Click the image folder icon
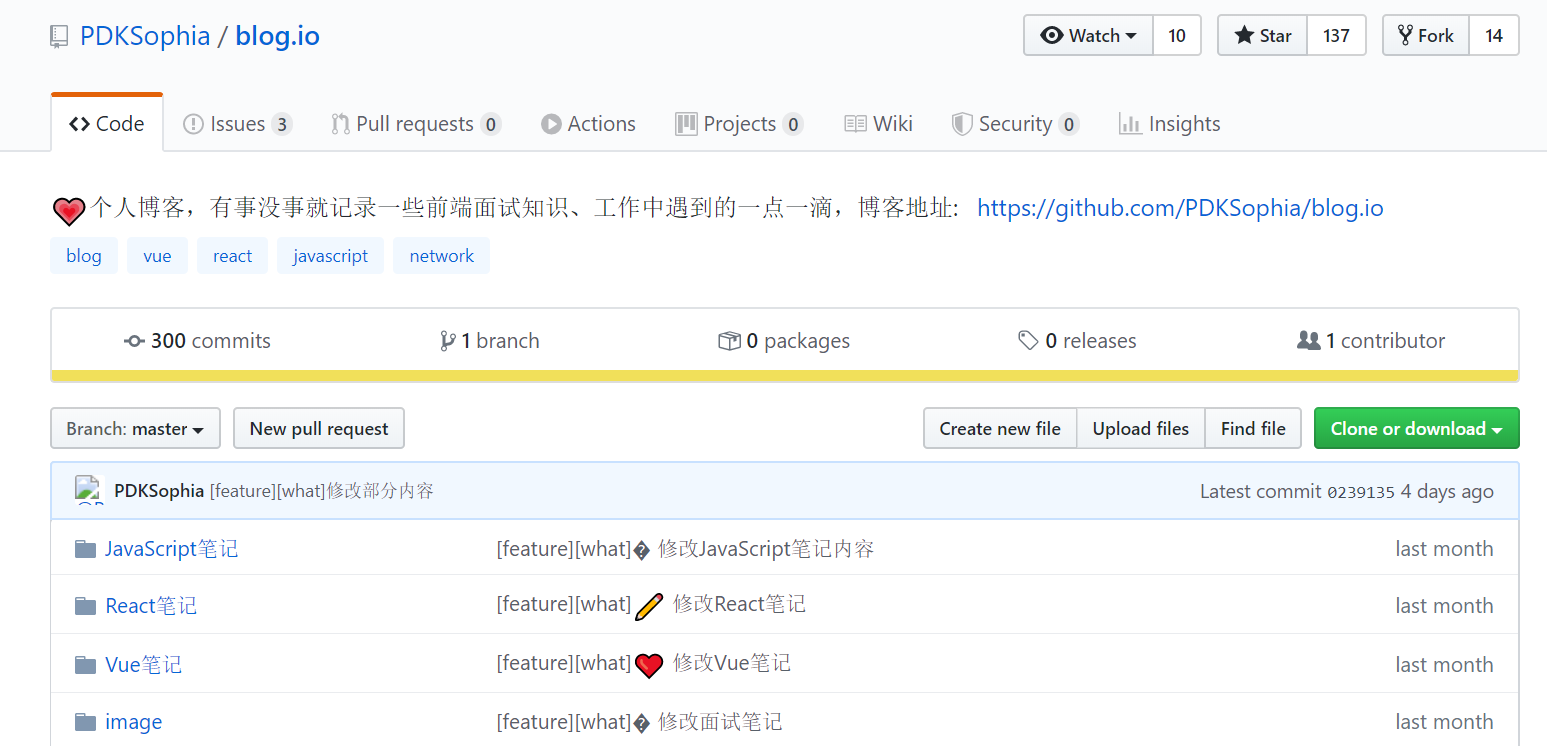 tap(85, 722)
